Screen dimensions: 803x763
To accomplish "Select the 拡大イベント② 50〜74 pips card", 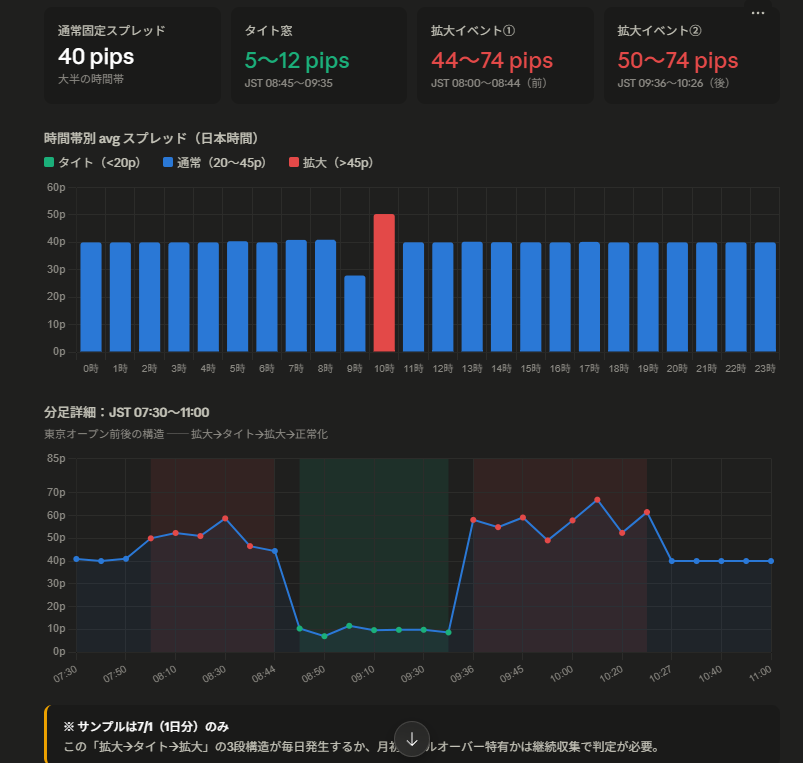I will [692, 55].
